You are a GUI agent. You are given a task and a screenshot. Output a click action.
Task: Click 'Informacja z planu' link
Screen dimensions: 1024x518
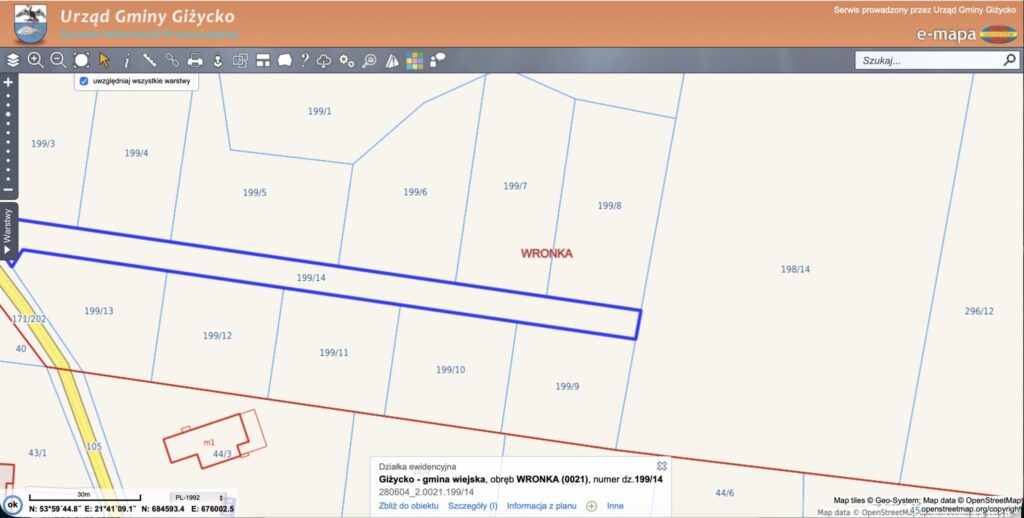click(541, 506)
